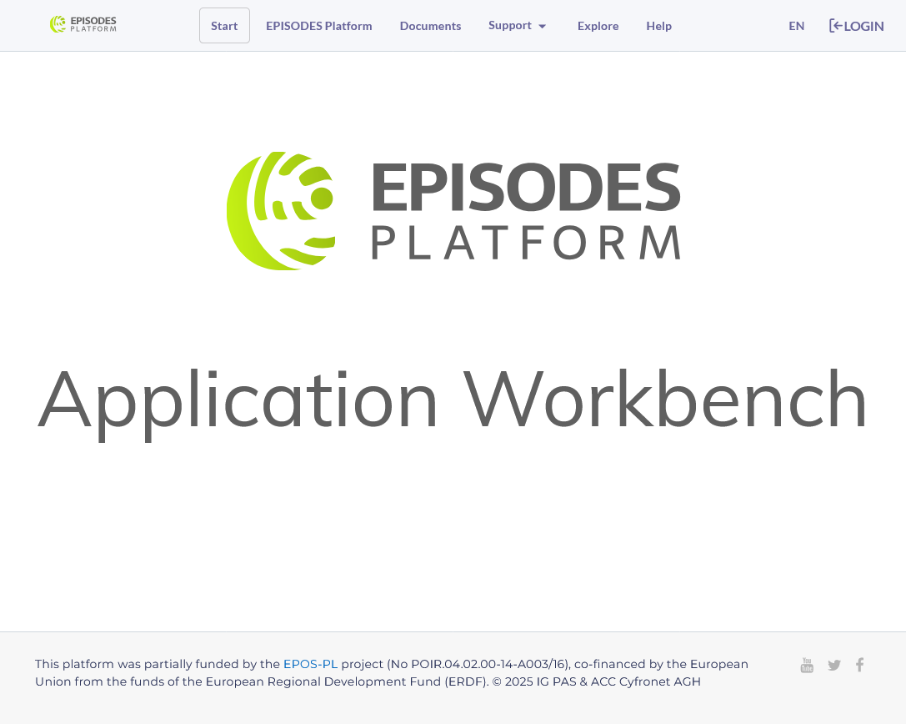
Task: Click the EPISODES Platform logo in navbar
Action: coord(83,24)
